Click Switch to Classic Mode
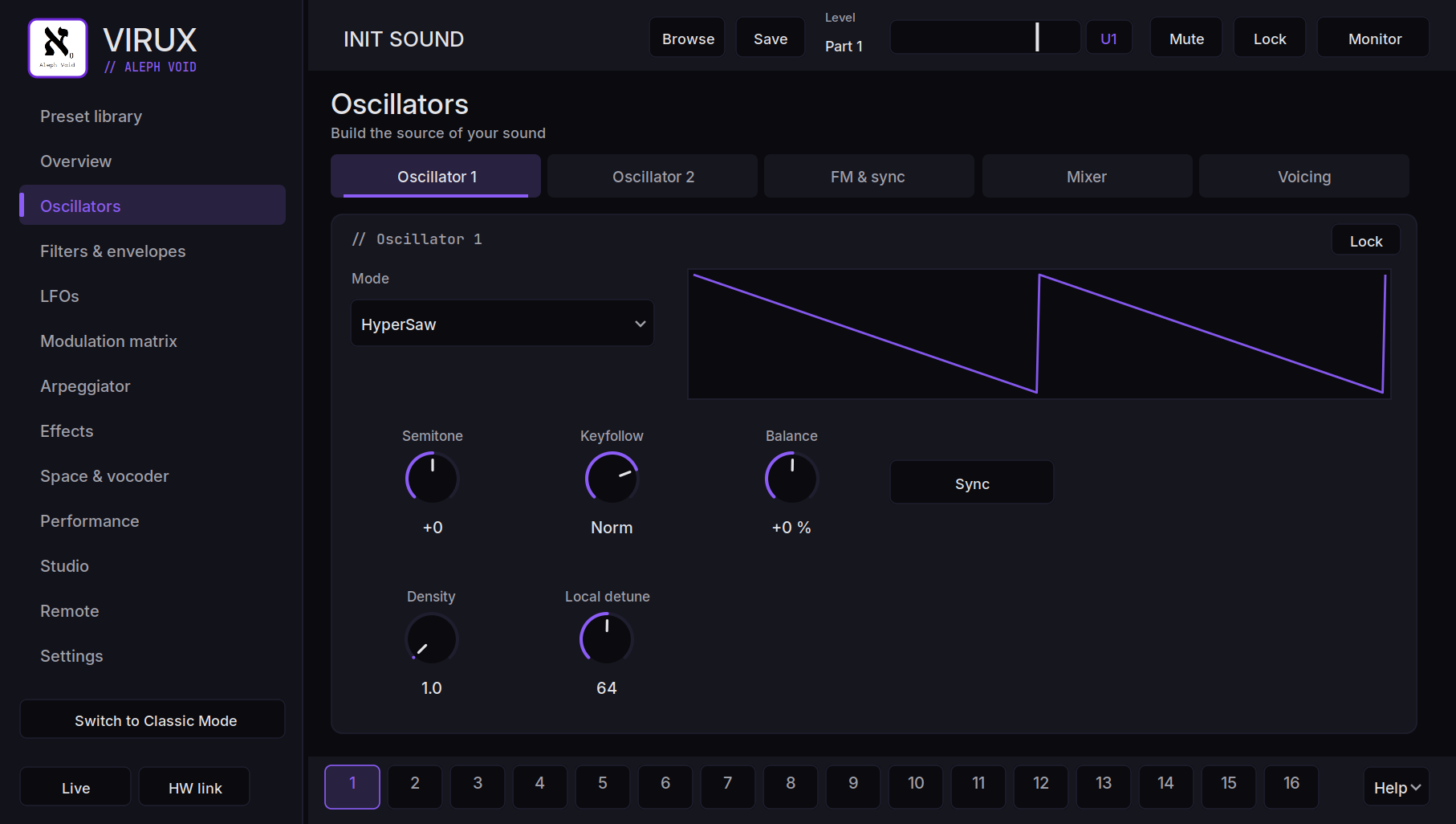Screen dimensions: 1456x824 coord(153,720)
